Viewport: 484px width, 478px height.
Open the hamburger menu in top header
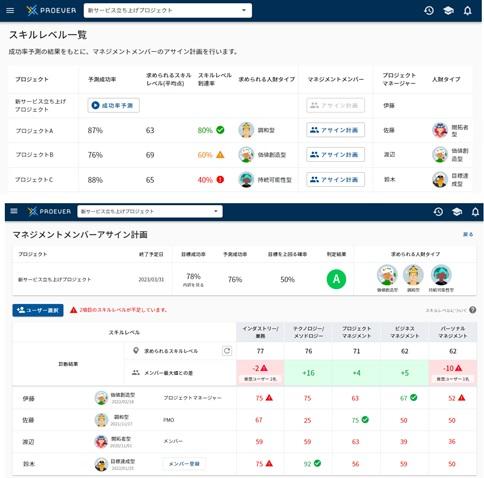pyautogui.click(x=10, y=10)
